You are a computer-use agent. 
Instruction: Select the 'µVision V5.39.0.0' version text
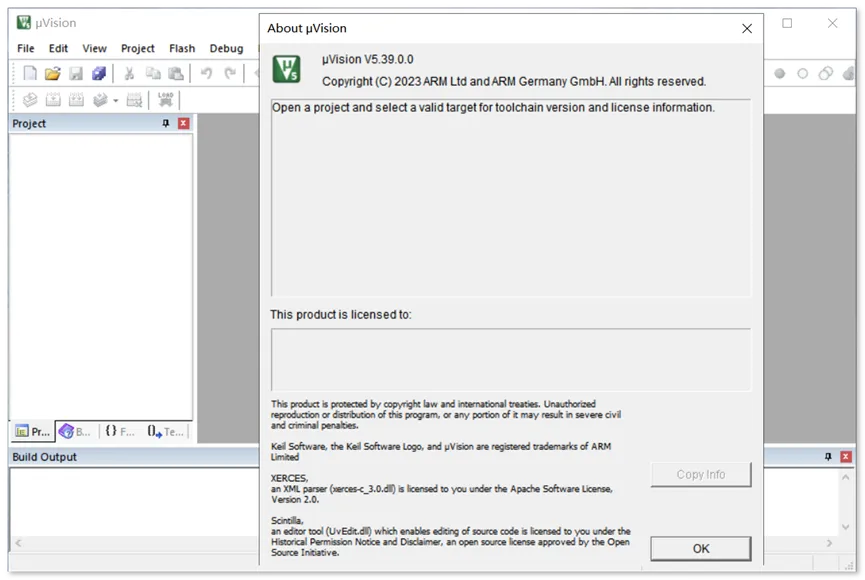(368, 60)
